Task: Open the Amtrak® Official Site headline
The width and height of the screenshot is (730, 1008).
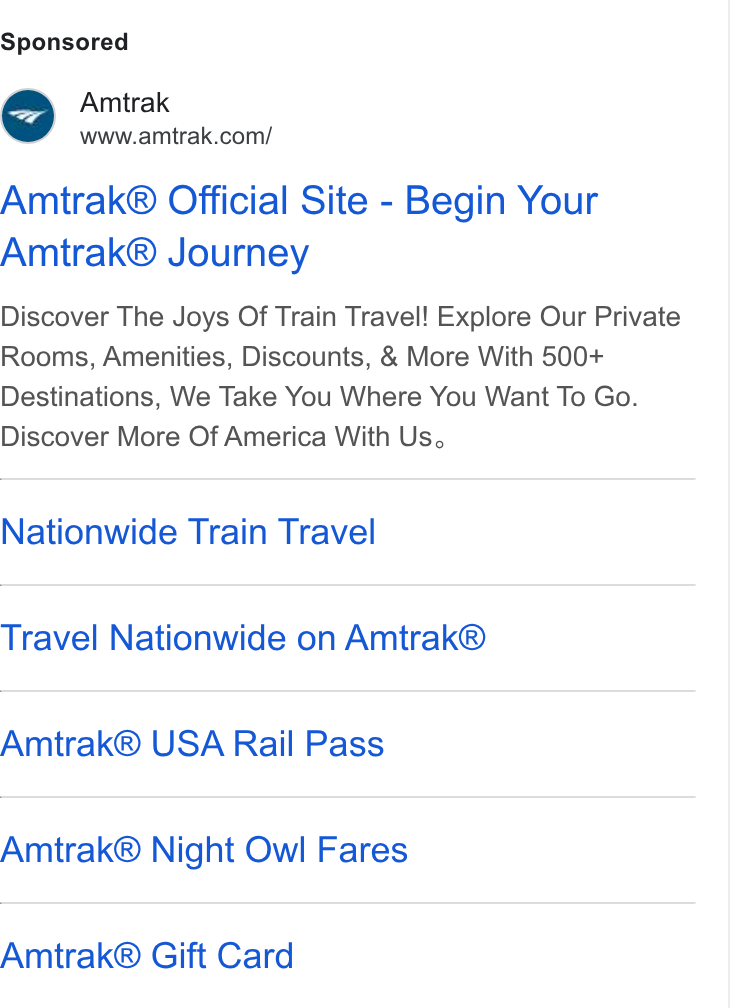Action: 299,226
